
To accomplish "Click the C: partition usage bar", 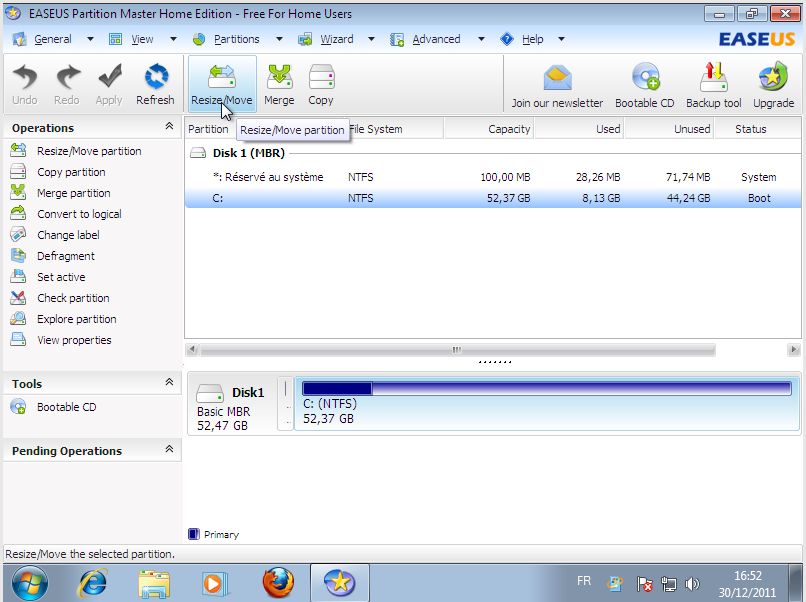I will coord(547,388).
